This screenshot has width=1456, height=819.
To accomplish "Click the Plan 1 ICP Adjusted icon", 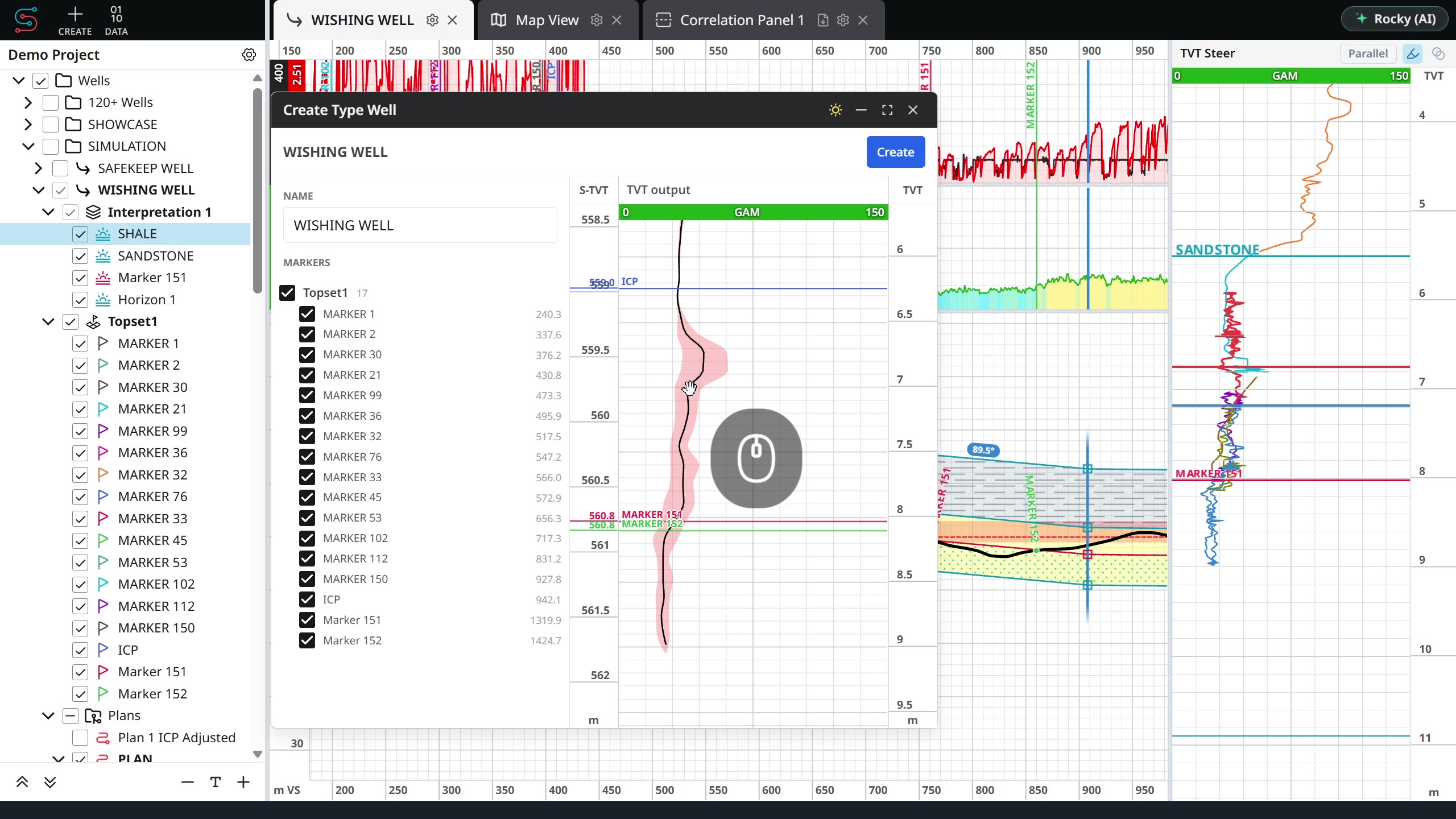I will (103, 738).
